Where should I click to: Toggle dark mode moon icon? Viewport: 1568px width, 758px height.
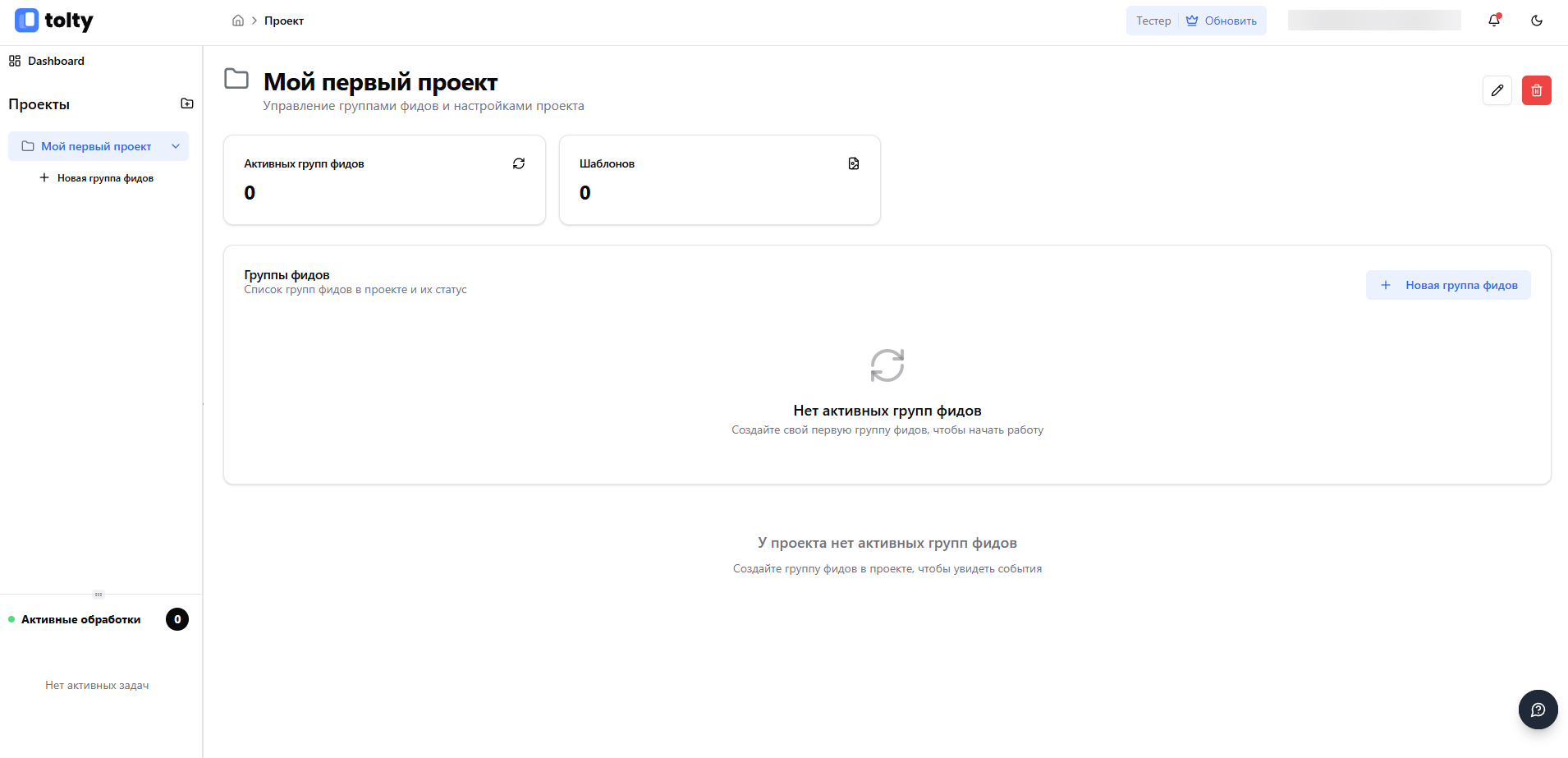coord(1537,21)
